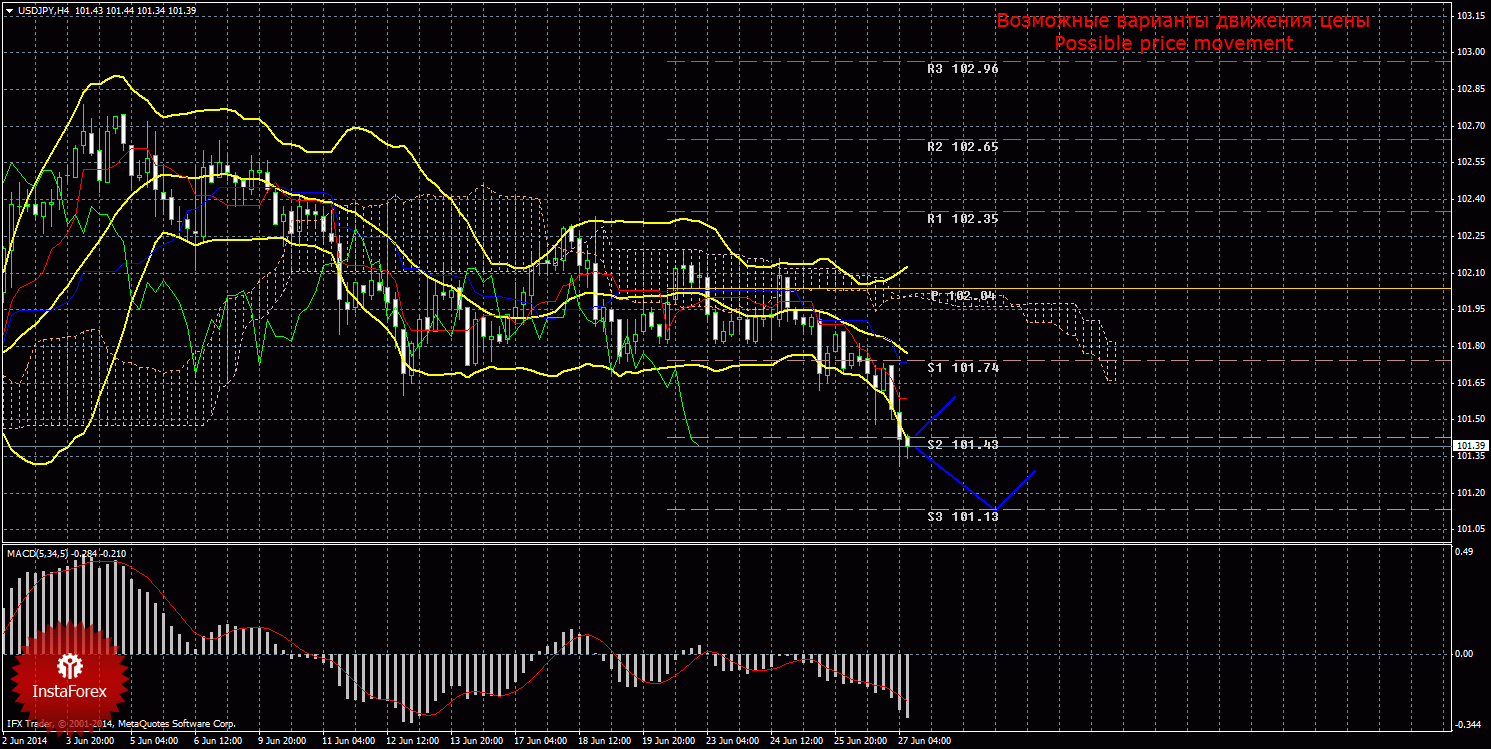Select the red 'Possible price movement' caption
This screenshot has width=1491, height=749.
pyautogui.click(x=1174, y=43)
